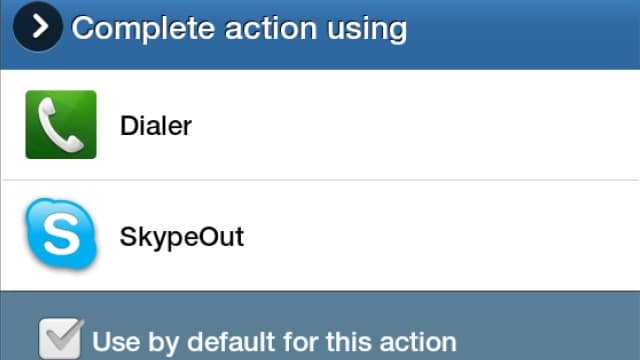Select the 'Dialer' list entry text
Screen dimensions: 640x360
click(156, 125)
